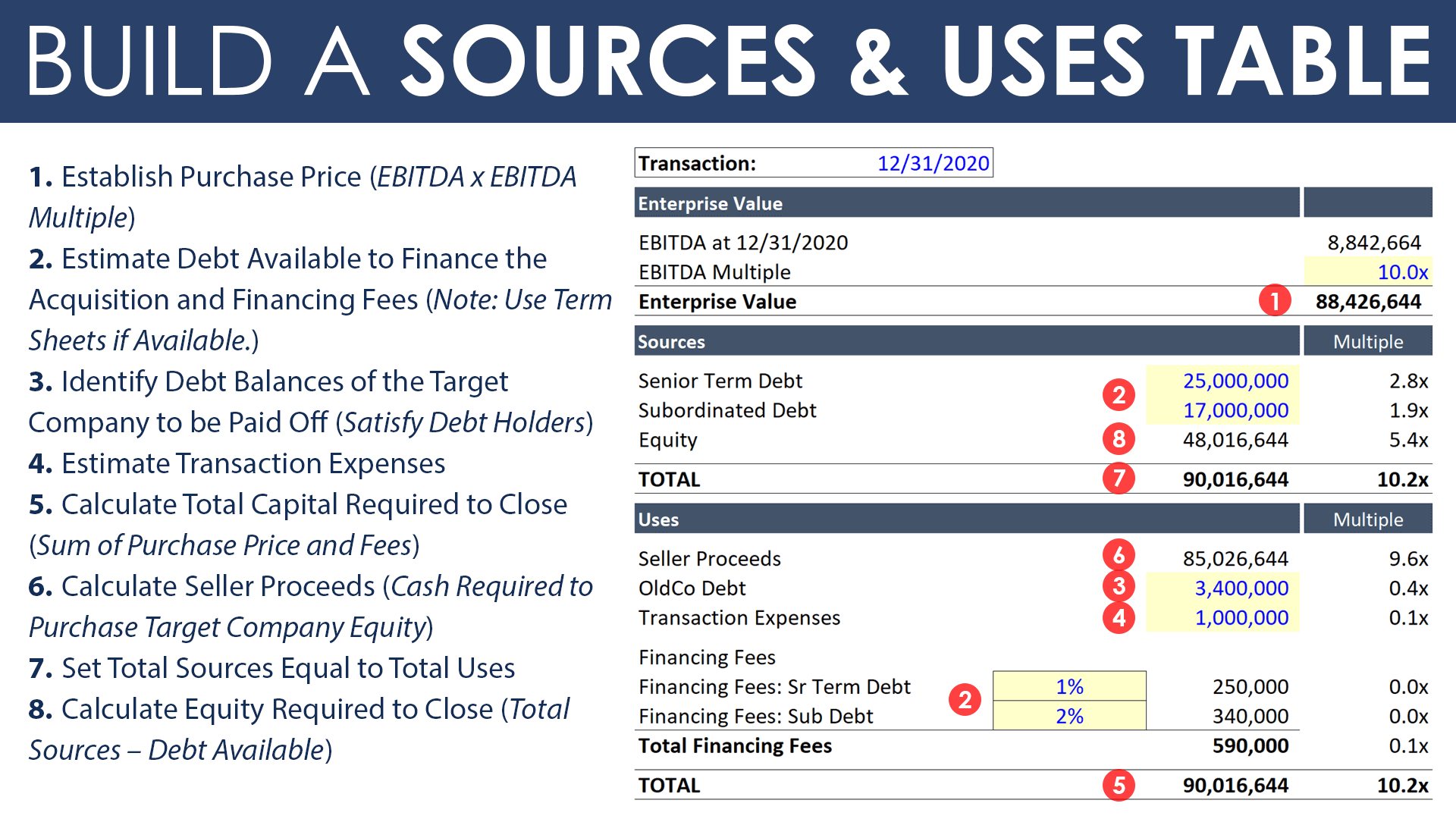Click the Equity 48,016,644 value

[1235, 440]
